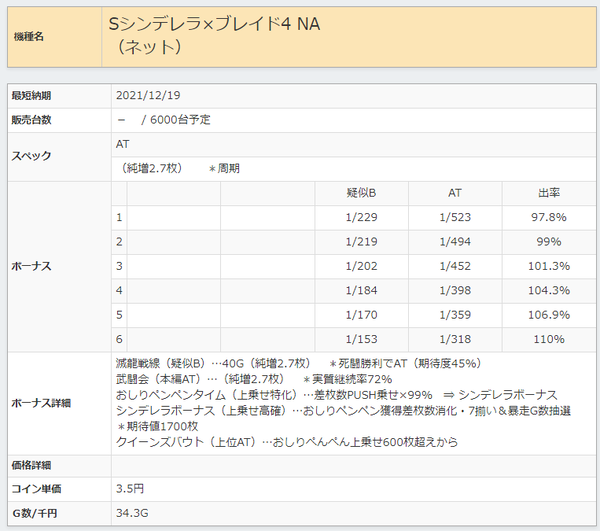Select the （純増2.7枚） ＊周期 spec text
The image size is (600, 531).
tap(180, 168)
